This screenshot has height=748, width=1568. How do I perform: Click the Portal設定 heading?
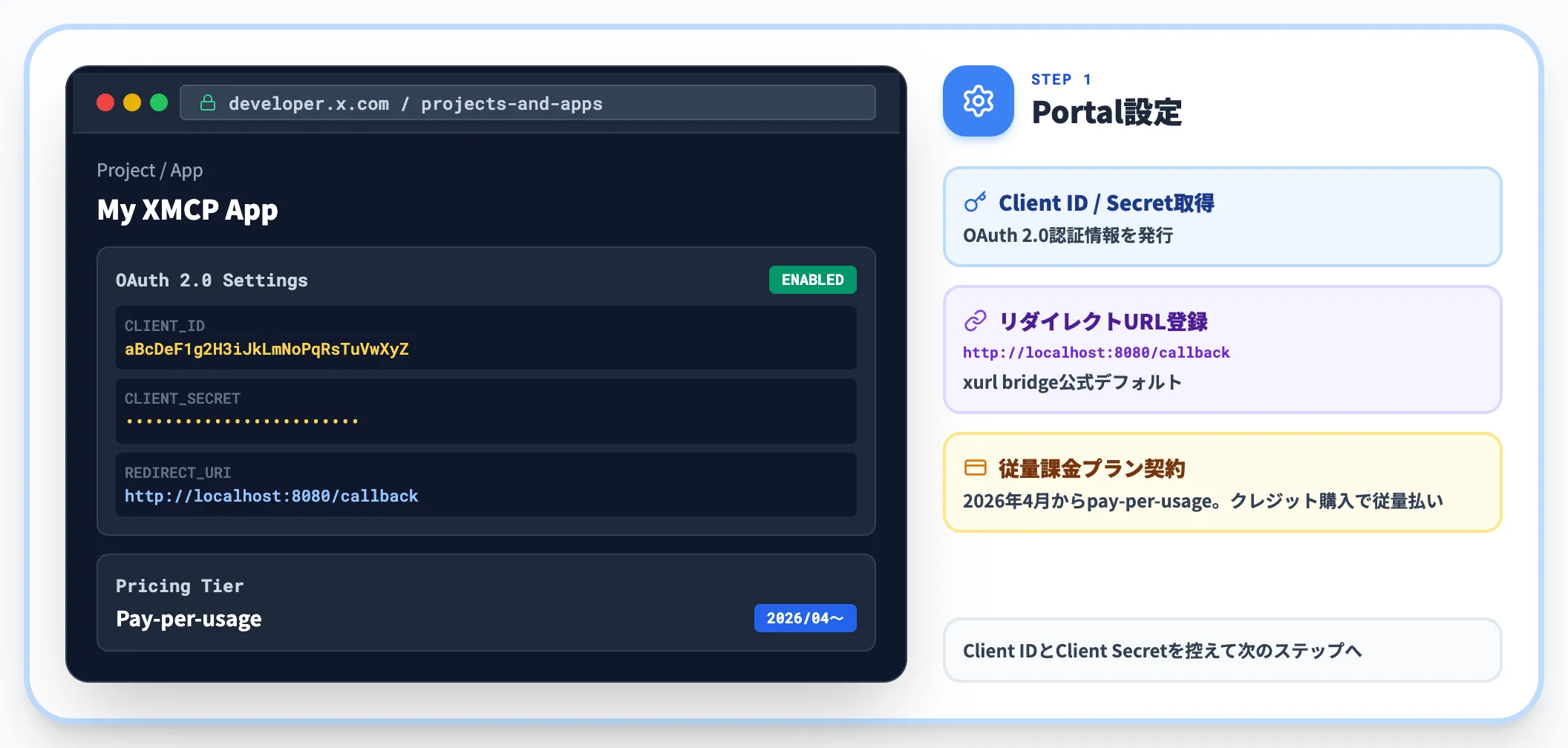1107,113
